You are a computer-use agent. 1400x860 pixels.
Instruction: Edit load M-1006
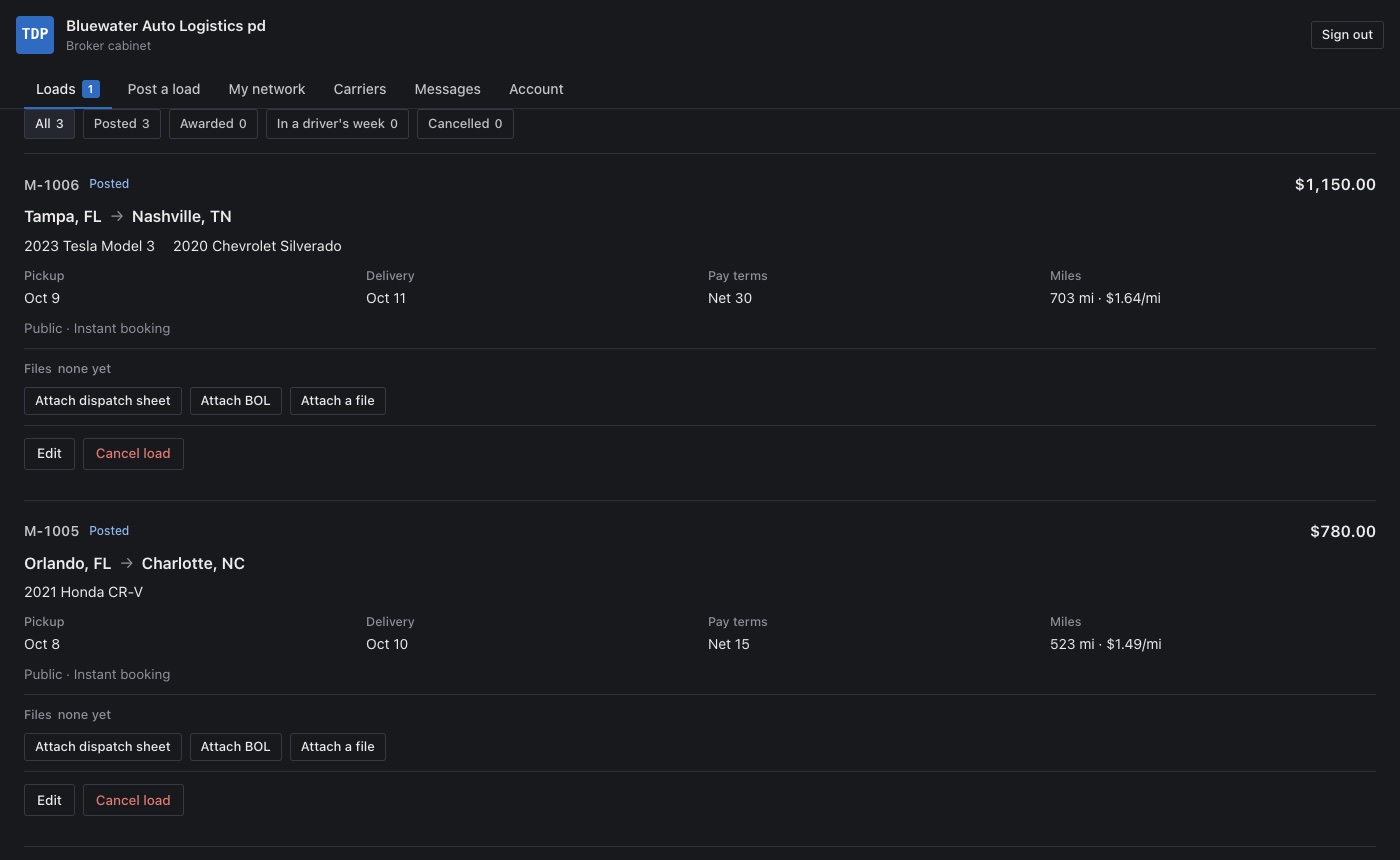click(49, 454)
